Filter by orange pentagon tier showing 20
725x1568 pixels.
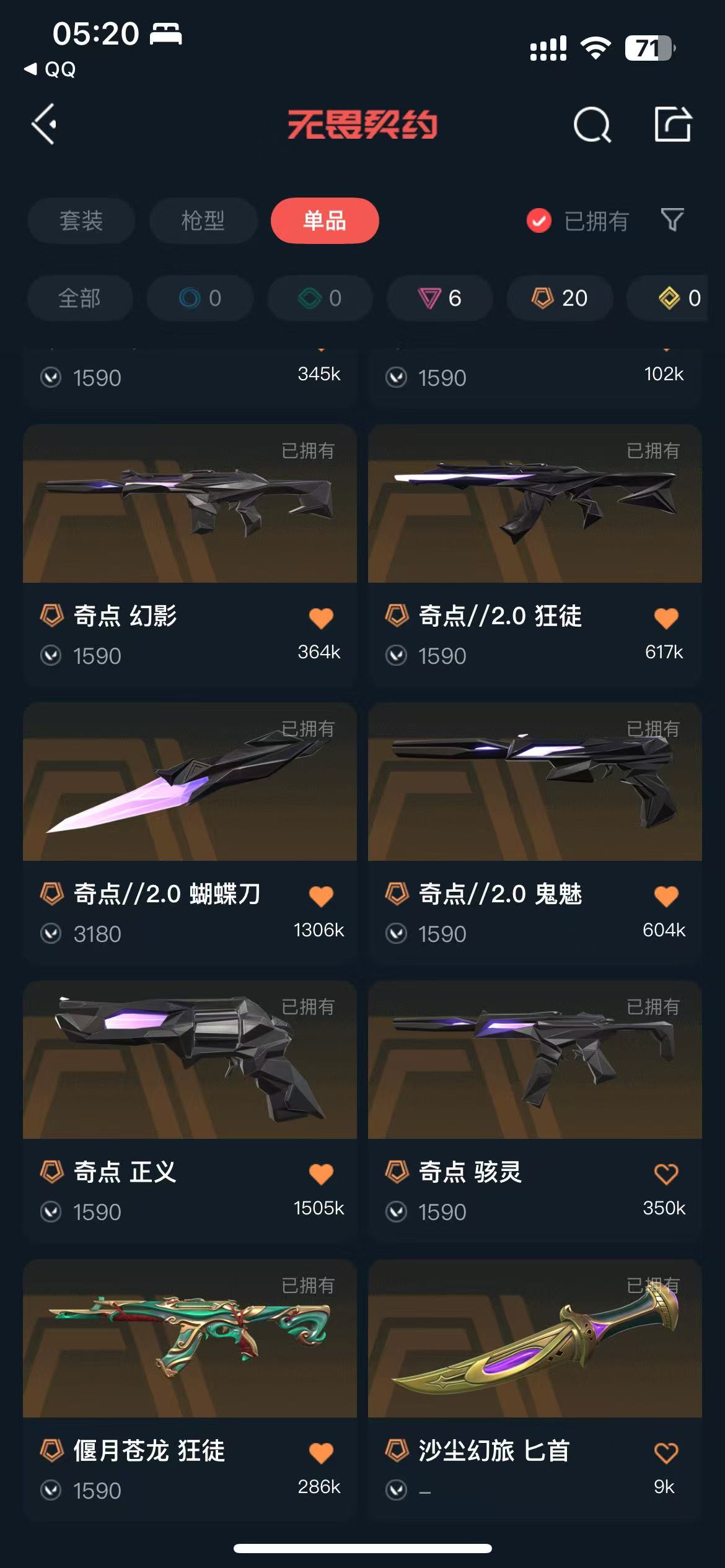(560, 298)
